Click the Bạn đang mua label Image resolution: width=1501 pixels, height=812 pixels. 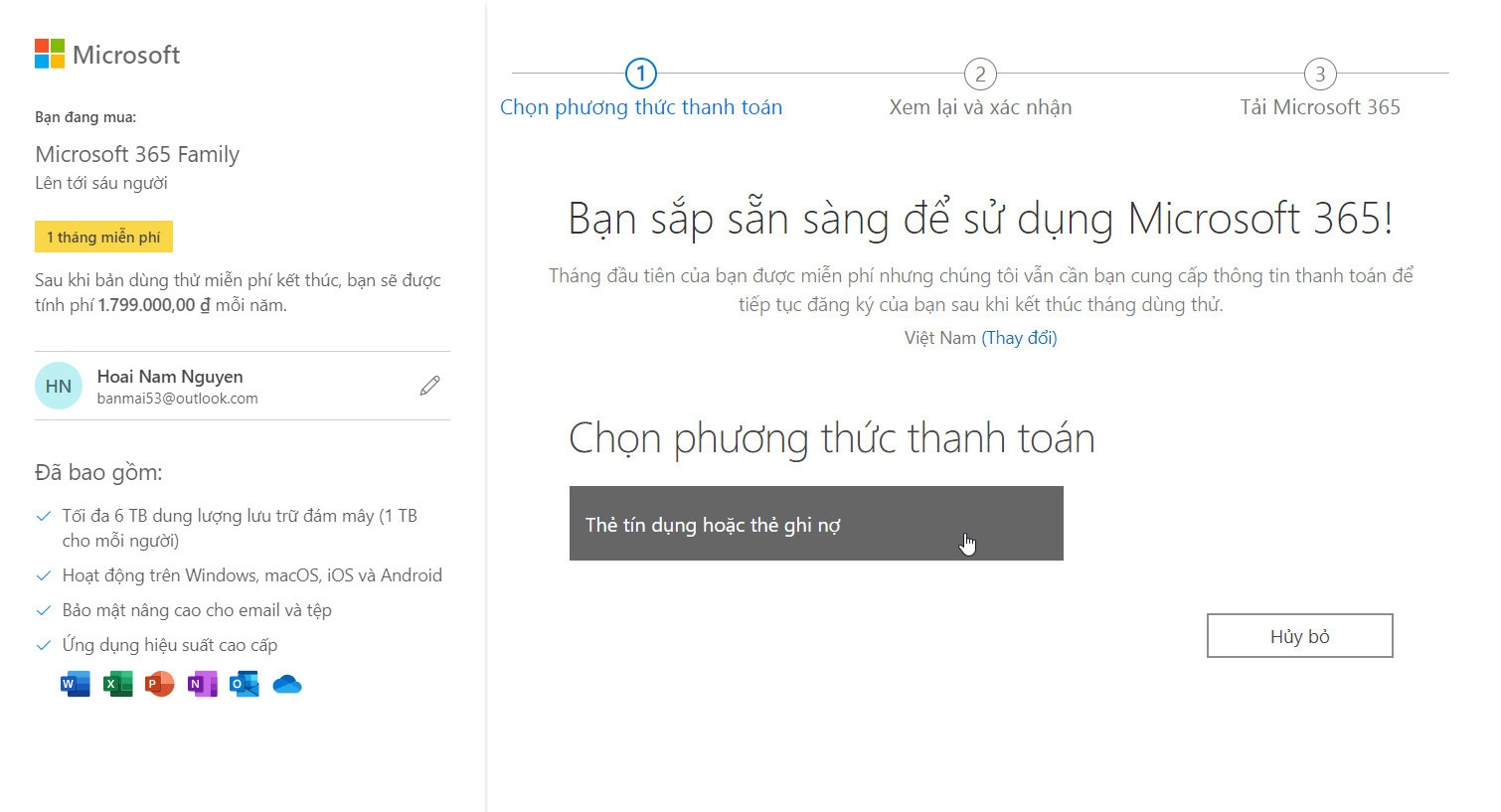pos(85,117)
